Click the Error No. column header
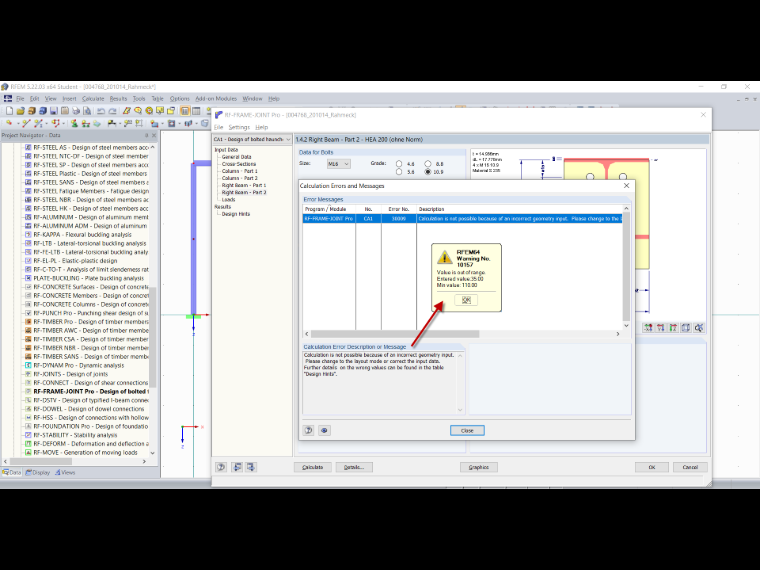This screenshot has height=570, width=760. coord(398,209)
